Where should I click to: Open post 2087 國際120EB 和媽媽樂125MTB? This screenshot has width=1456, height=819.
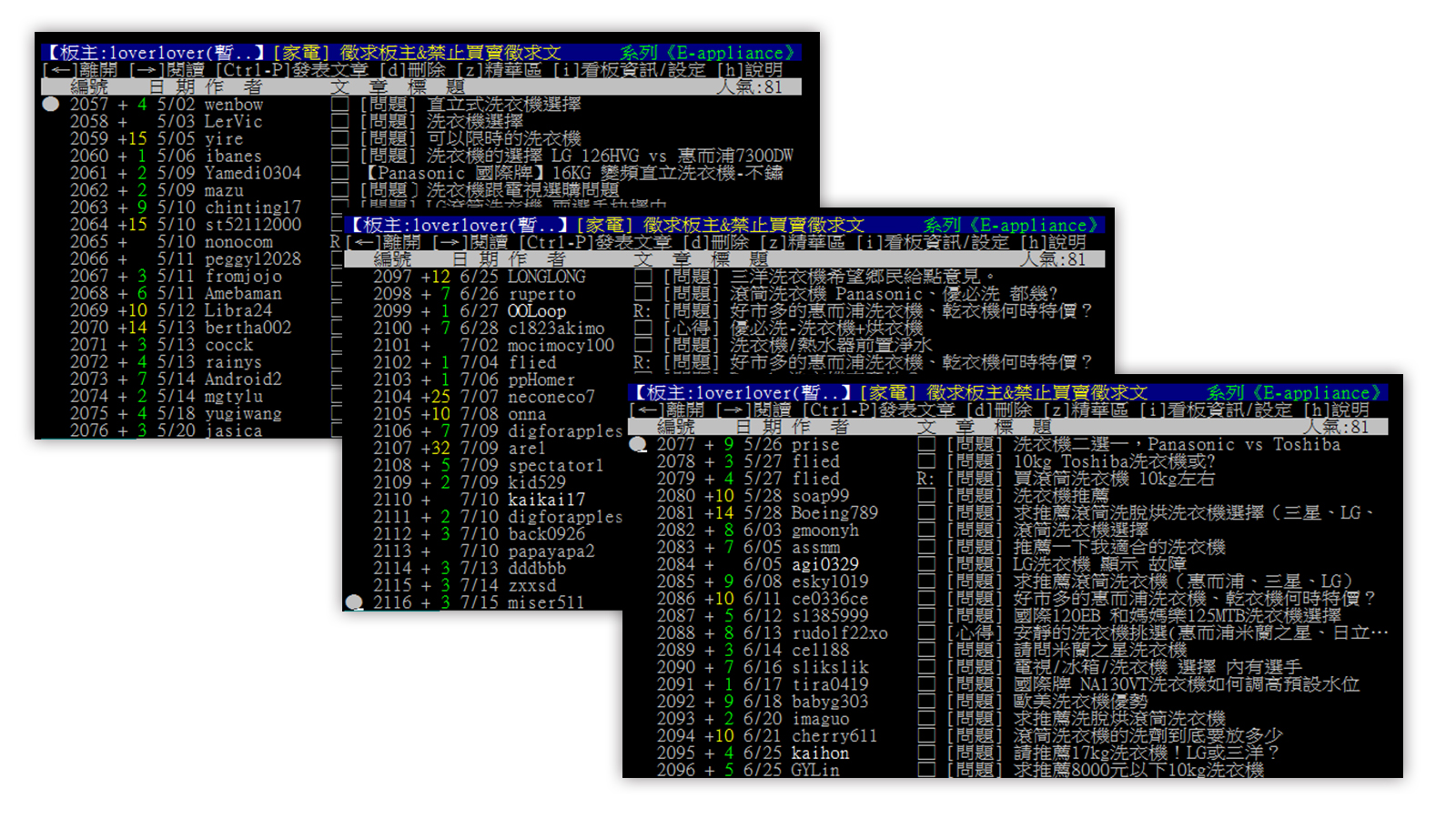tap(1178, 616)
